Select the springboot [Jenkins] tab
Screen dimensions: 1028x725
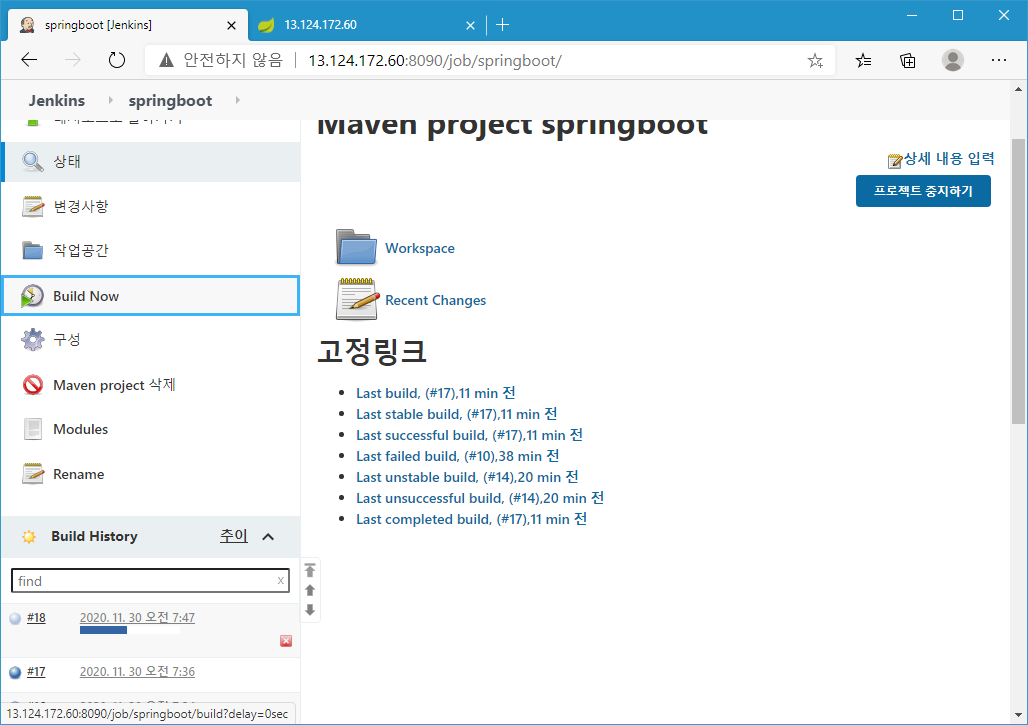point(127,25)
